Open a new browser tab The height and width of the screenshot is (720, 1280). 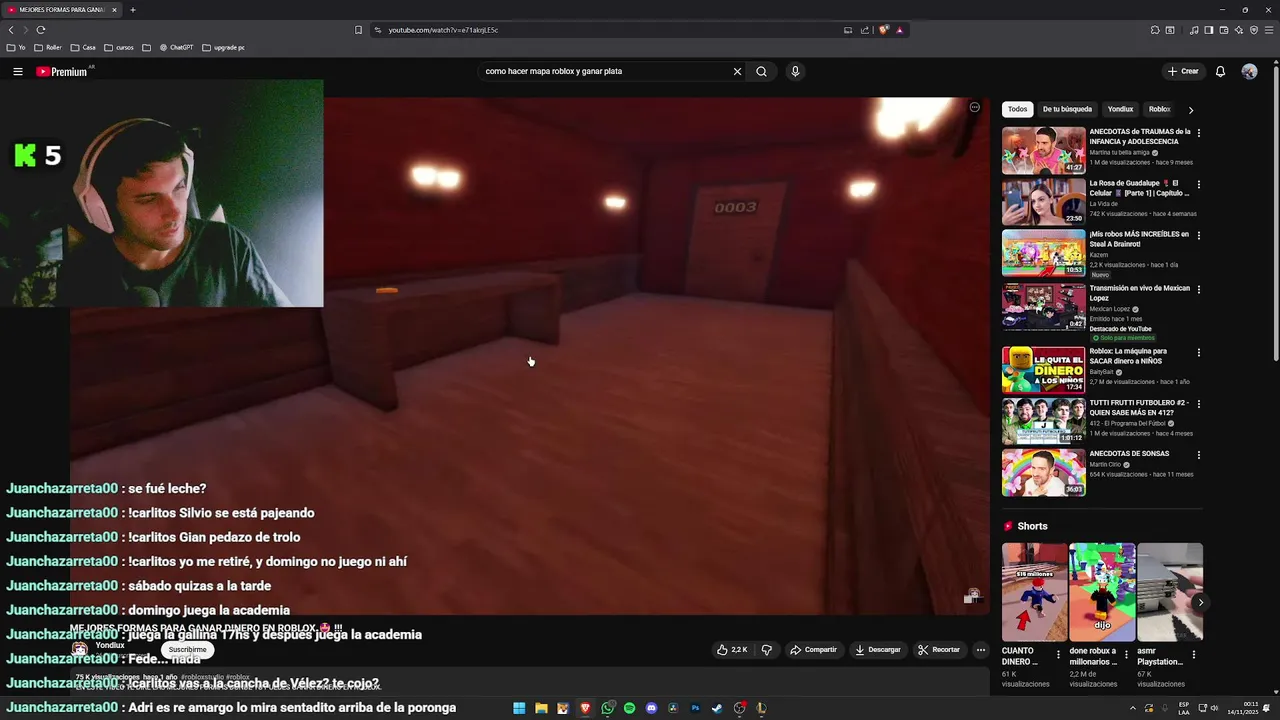point(132,10)
